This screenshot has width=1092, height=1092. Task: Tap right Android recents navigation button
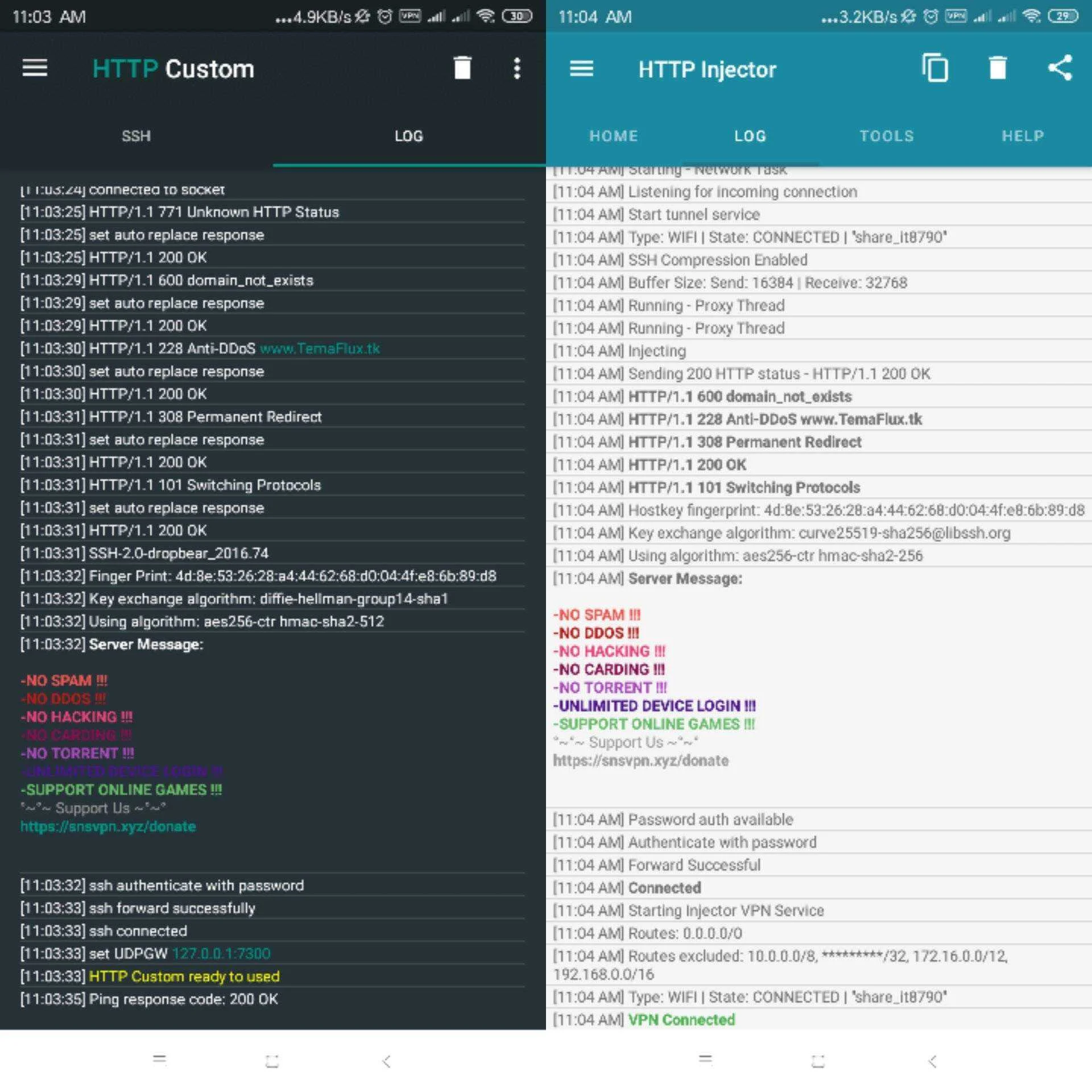[x=705, y=1060]
